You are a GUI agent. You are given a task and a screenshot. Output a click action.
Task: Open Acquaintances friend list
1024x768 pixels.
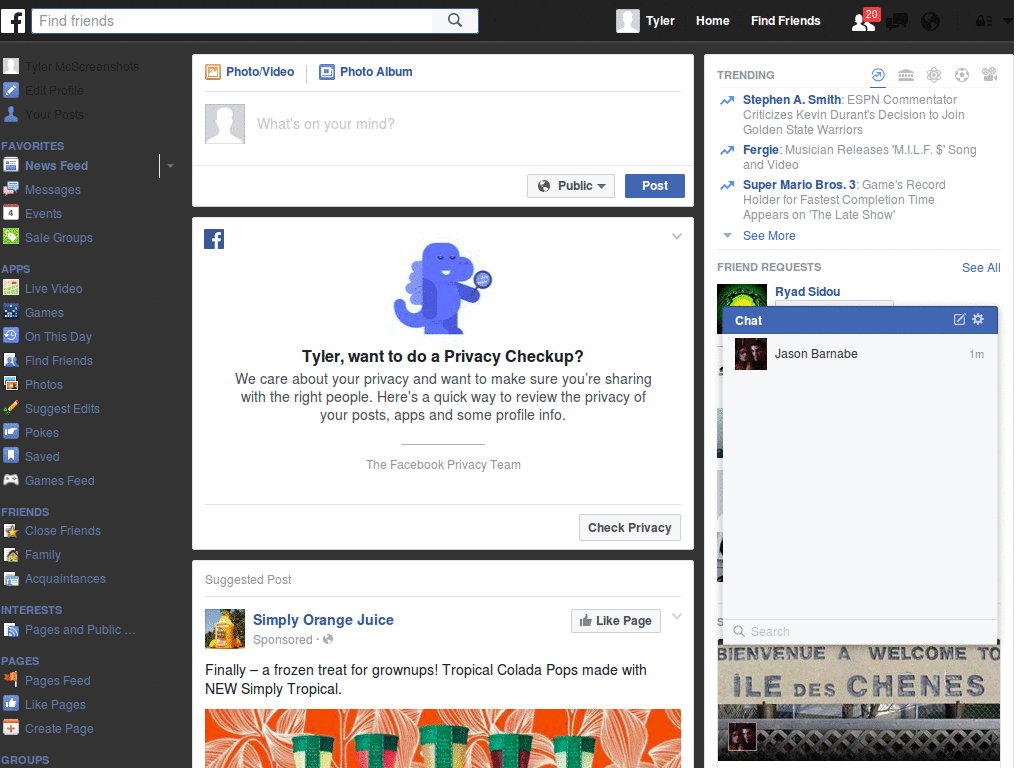click(x=65, y=579)
